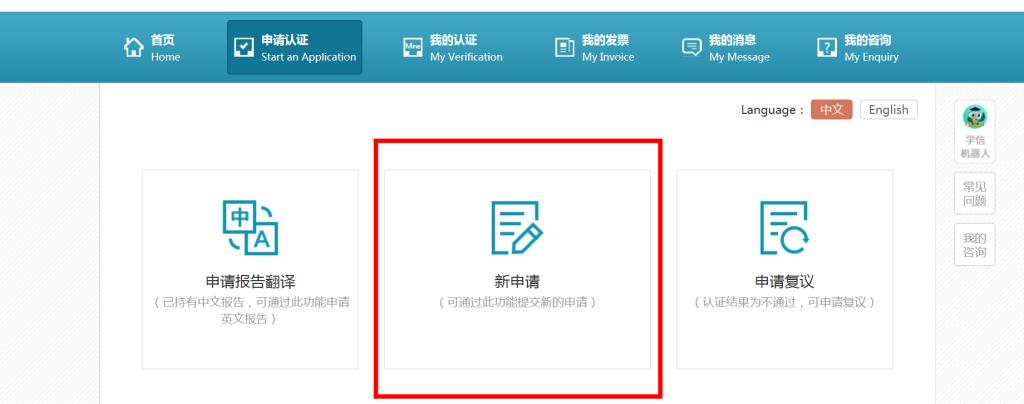Click the 新申请 card title
The height and width of the screenshot is (404, 1024).
(517, 282)
